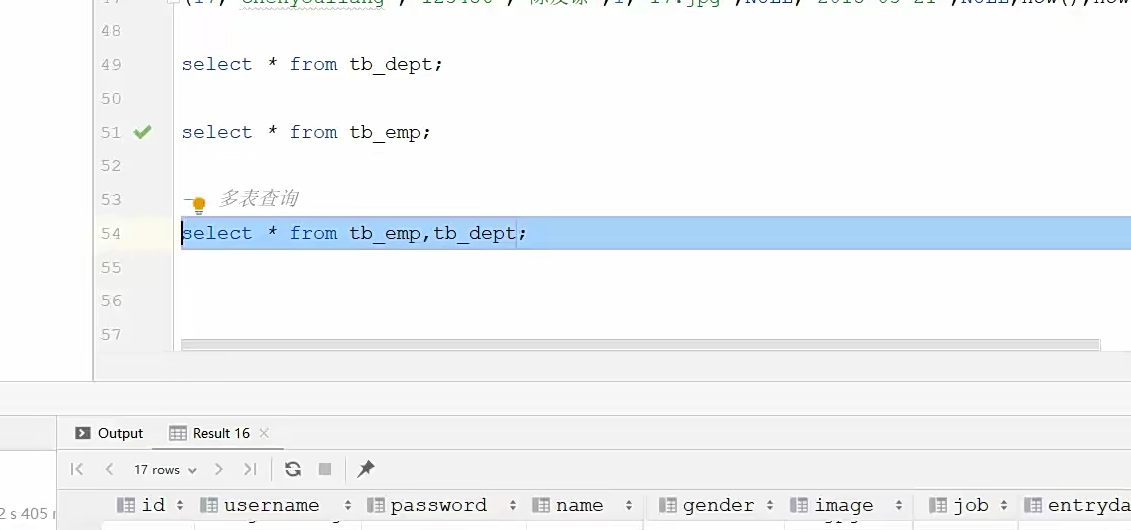The image size is (1131, 530).
Task: Click the green checkmark on line 51
Action: 142,132
